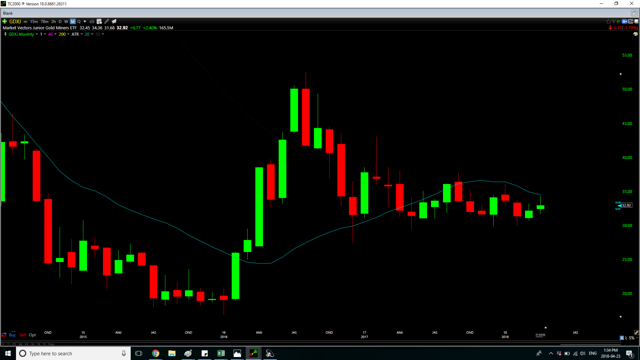Switch chart to Weekly timeframe
This screenshot has width=640, height=360.
point(66,21)
